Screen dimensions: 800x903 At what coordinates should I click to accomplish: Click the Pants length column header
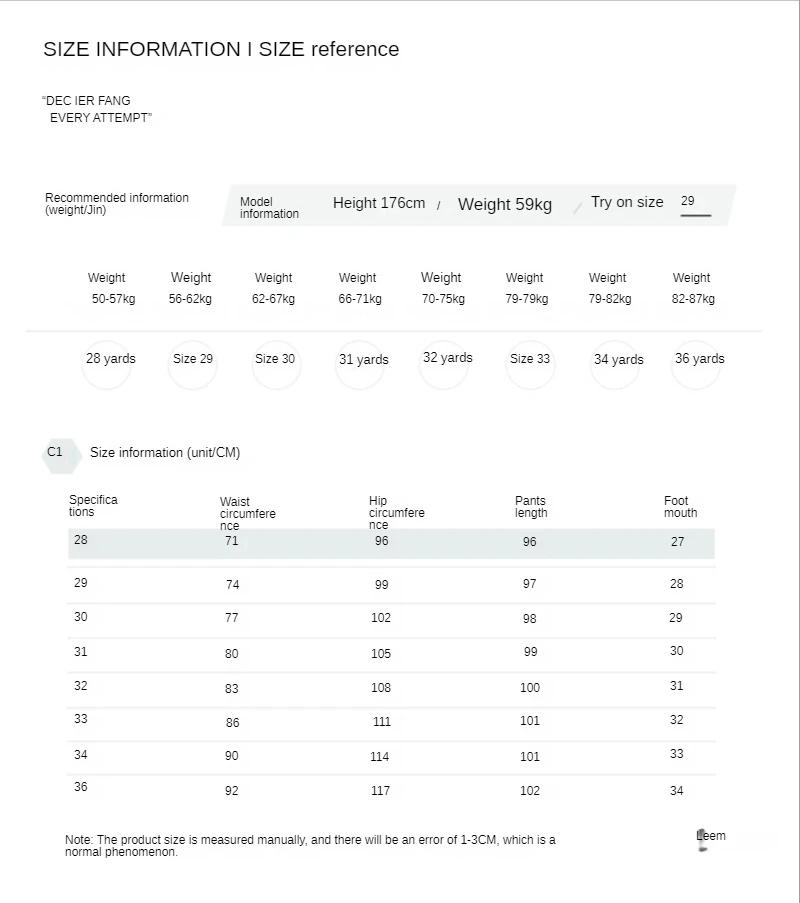531,507
